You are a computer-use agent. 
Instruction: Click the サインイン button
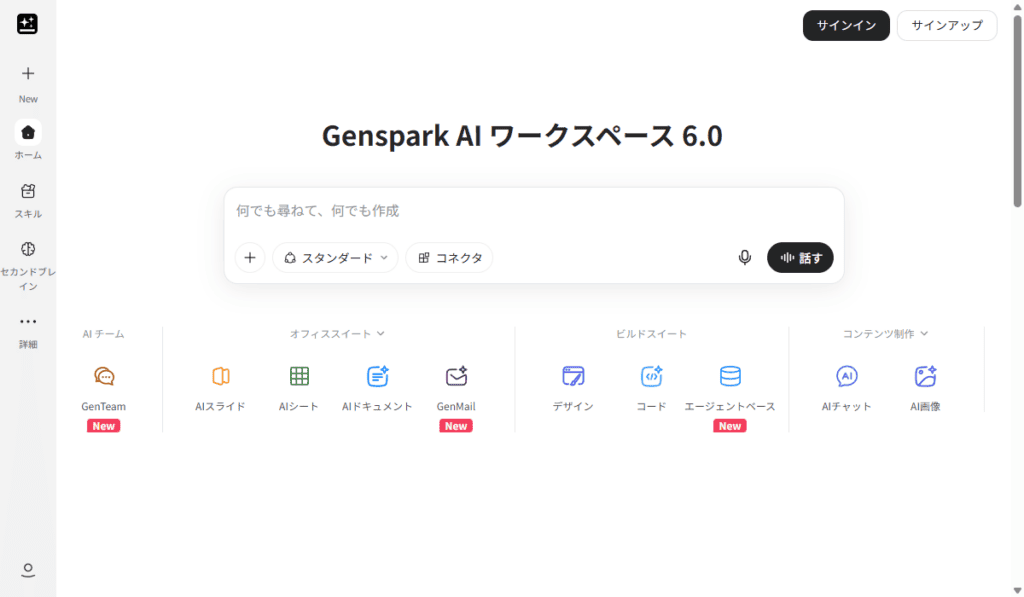pyautogui.click(x=846, y=25)
